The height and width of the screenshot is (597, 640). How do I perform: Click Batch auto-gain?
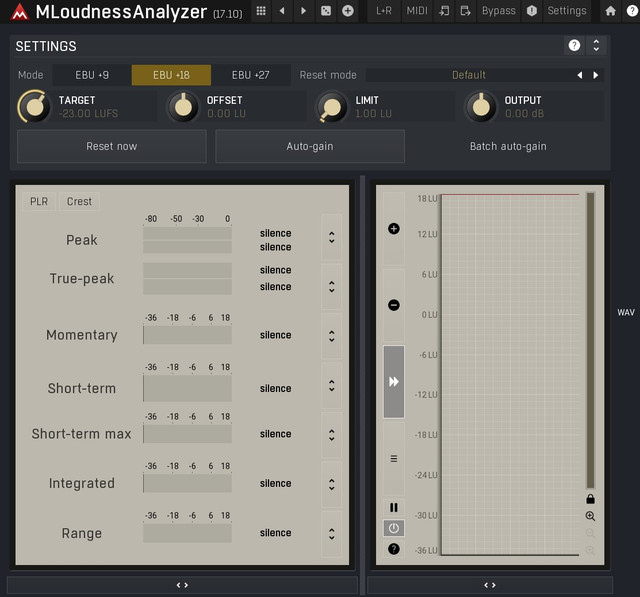pos(508,146)
